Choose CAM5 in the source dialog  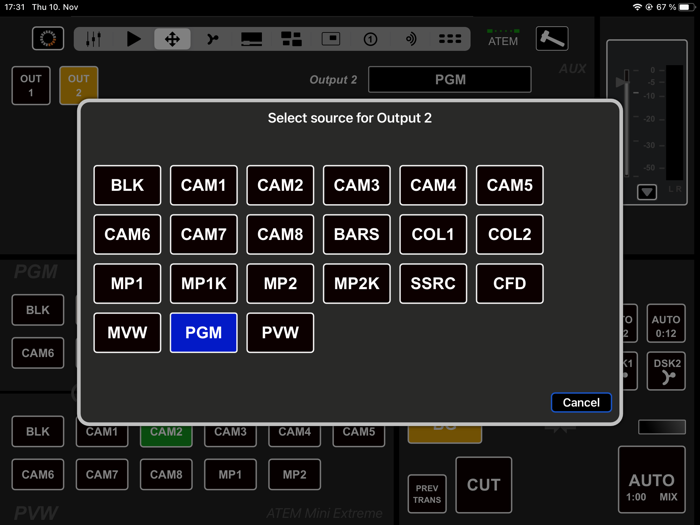click(x=510, y=185)
